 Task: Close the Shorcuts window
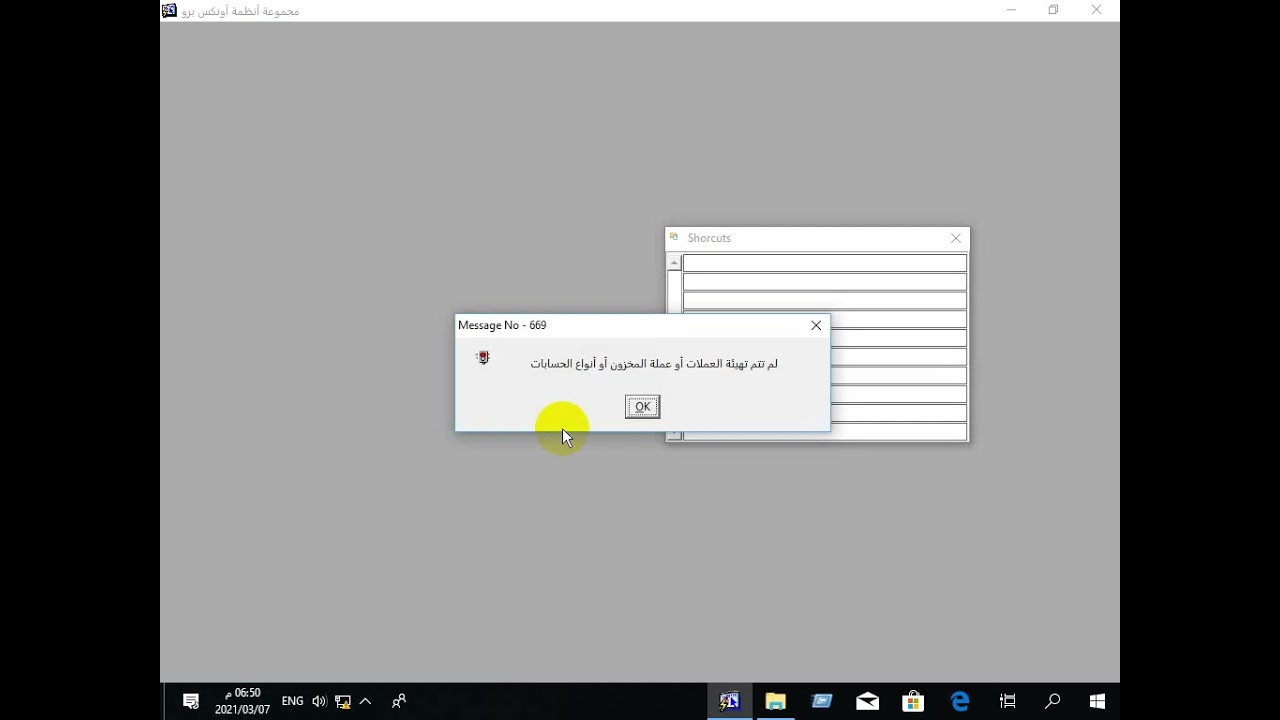(956, 238)
